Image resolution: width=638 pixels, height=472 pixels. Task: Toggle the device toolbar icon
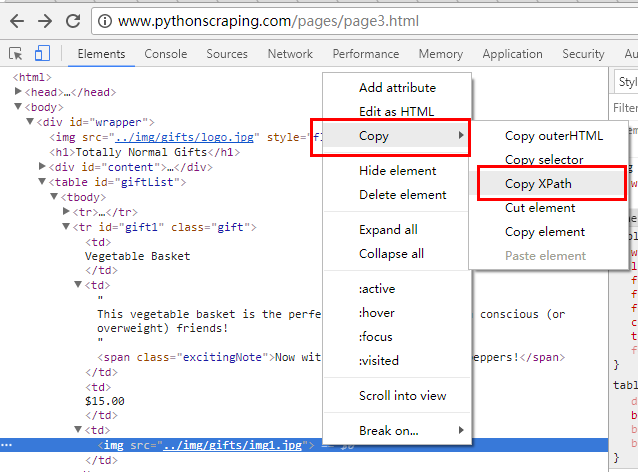tap(42, 53)
